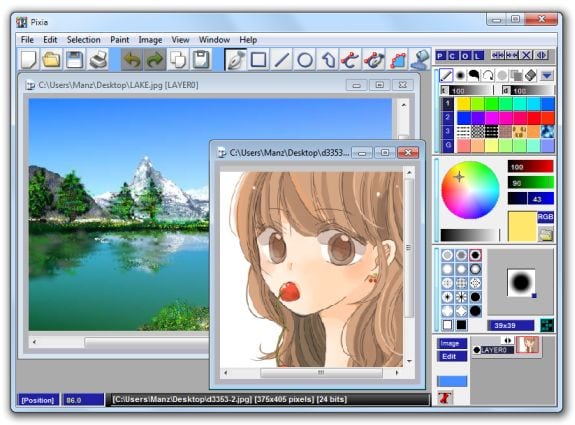Toggle the C panel button
Viewport: 575px width, 425px height.
tap(453, 56)
